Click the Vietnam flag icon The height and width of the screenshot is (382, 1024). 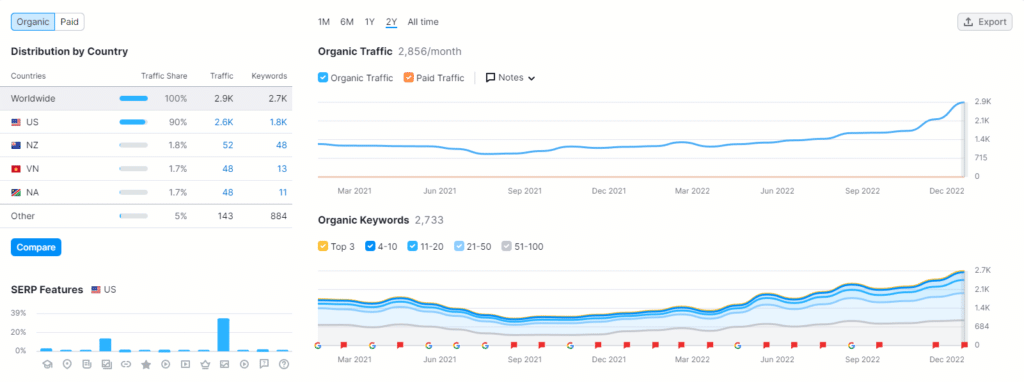[x=16, y=169]
